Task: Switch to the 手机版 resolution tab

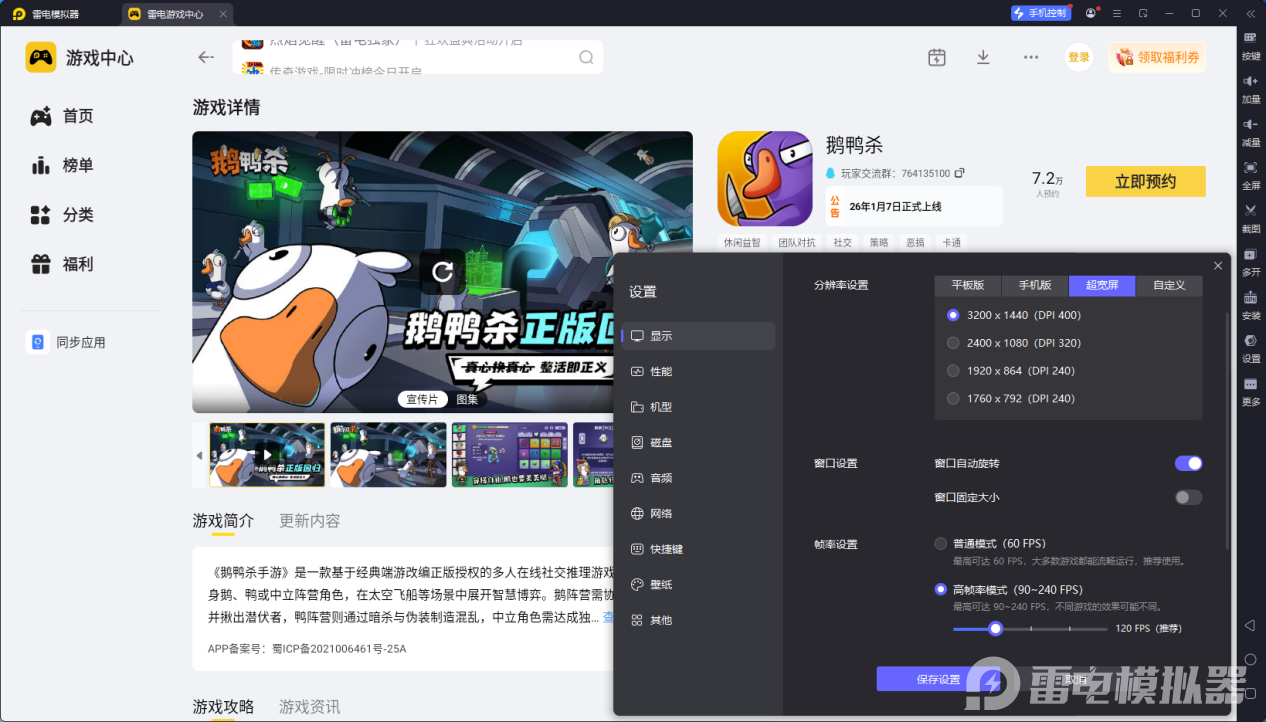Action: (x=1034, y=285)
